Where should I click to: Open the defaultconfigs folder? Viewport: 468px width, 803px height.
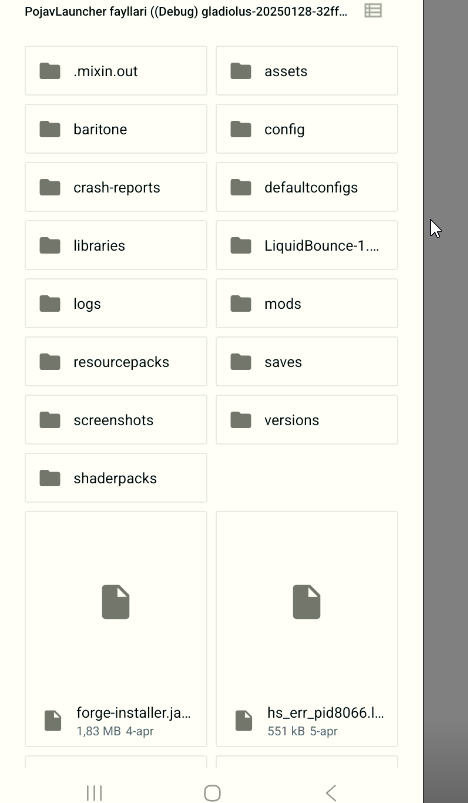coord(307,187)
